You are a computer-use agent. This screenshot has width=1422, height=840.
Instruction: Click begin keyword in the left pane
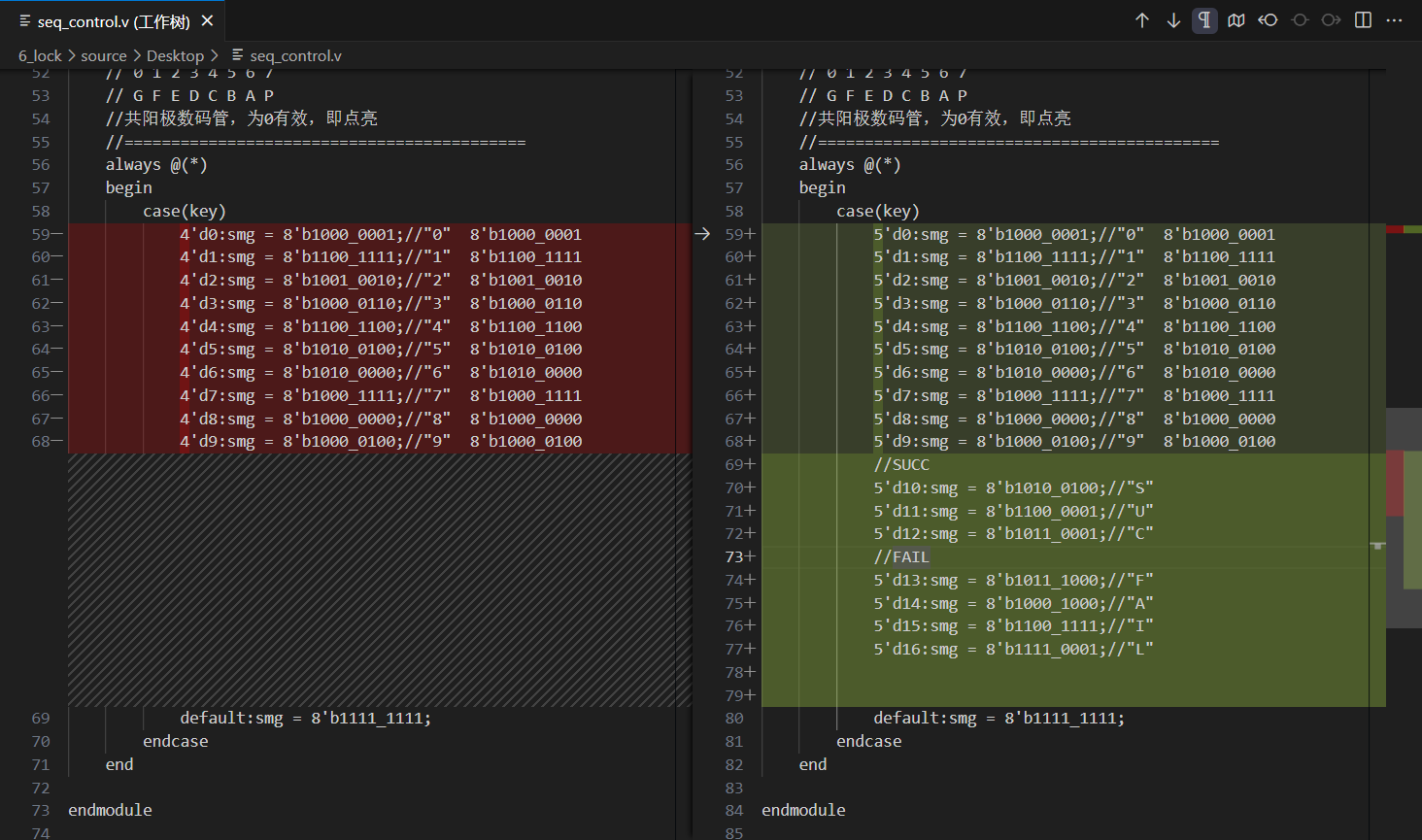point(129,188)
